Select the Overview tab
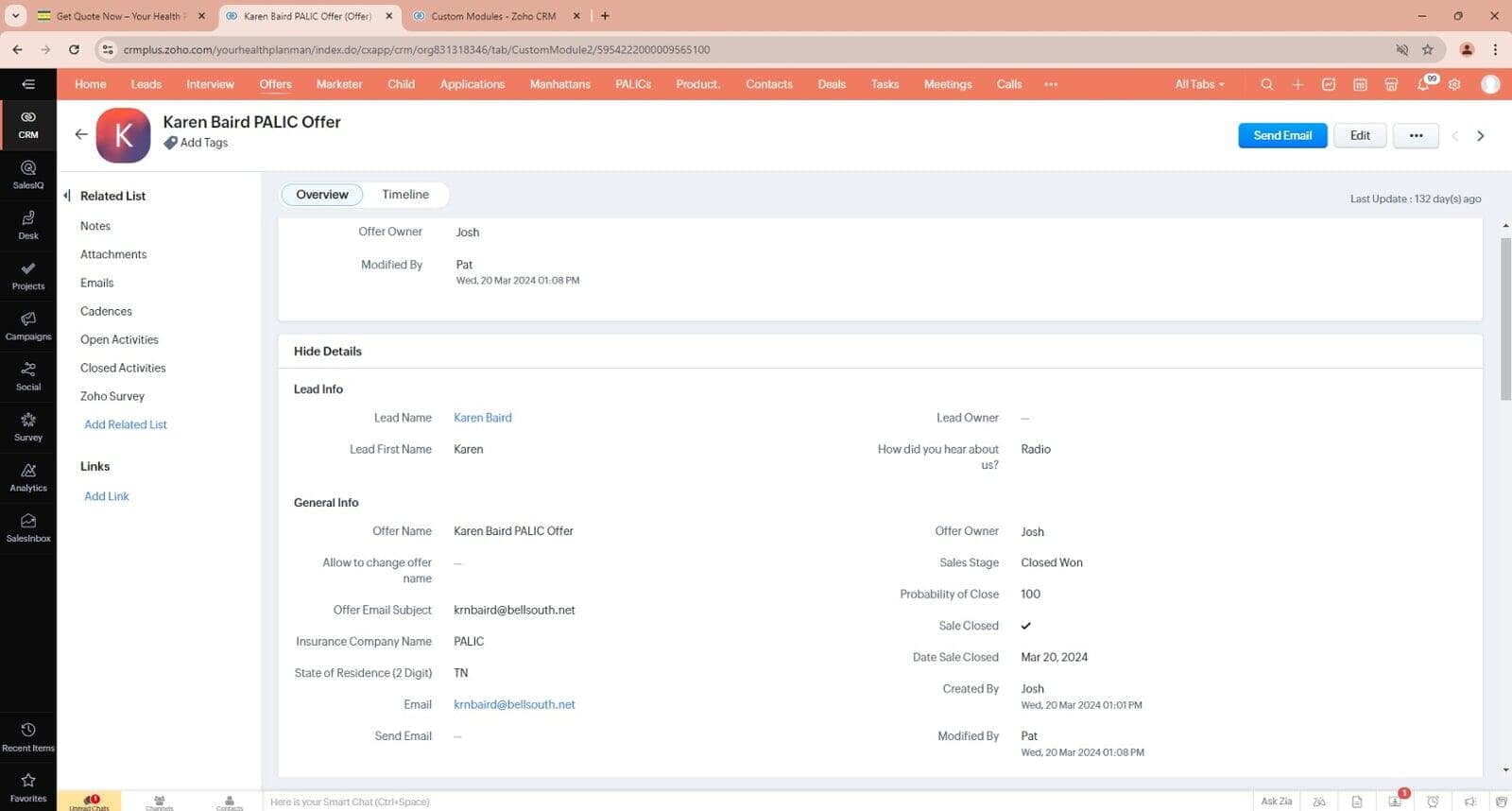1512x811 pixels. tap(321, 195)
